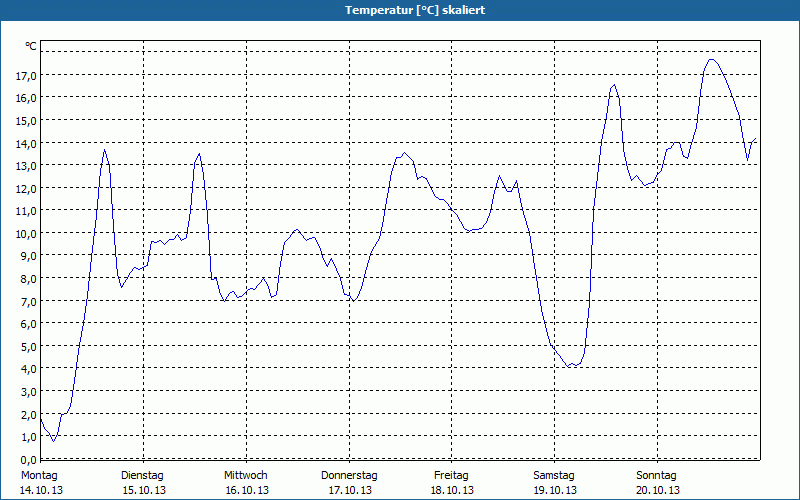The height and width of the screenshot is (500, 800).
Task: Click the Dienstag day label
Action: (142, 476)
